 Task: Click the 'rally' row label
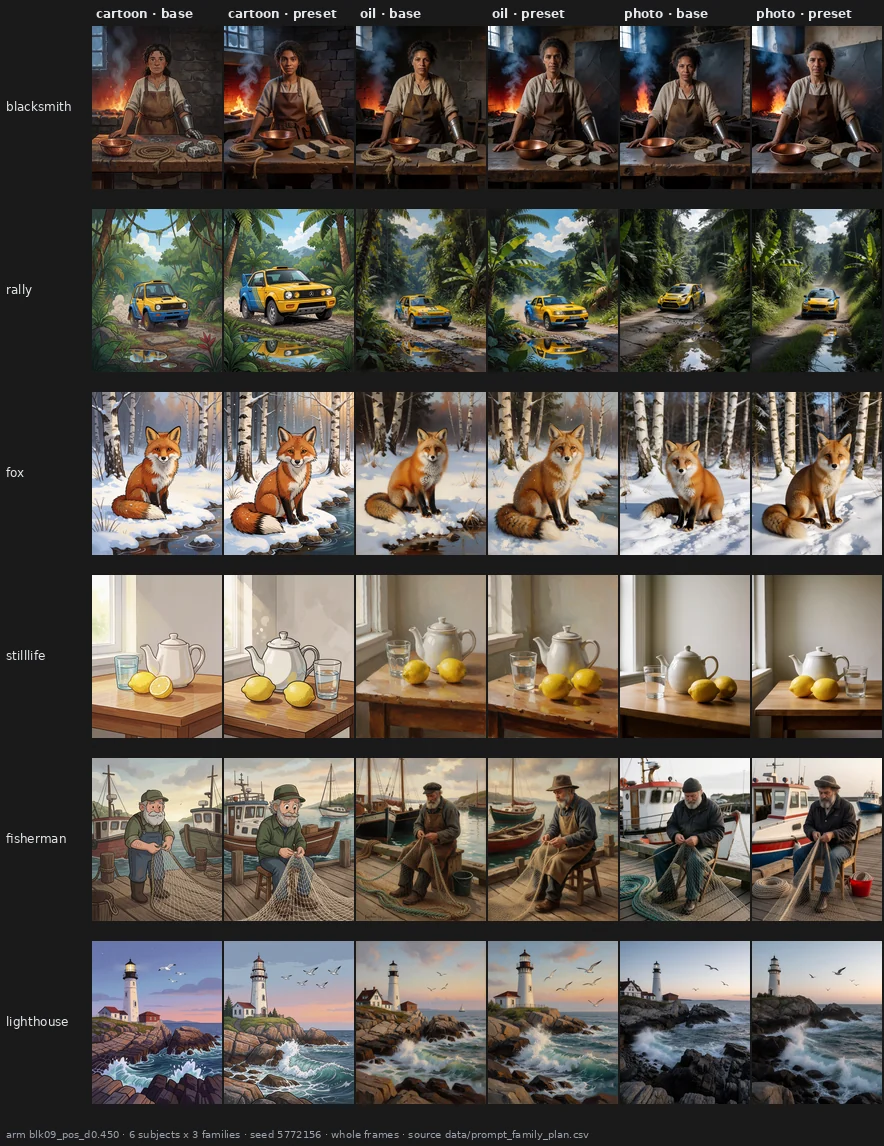[19, 290]
